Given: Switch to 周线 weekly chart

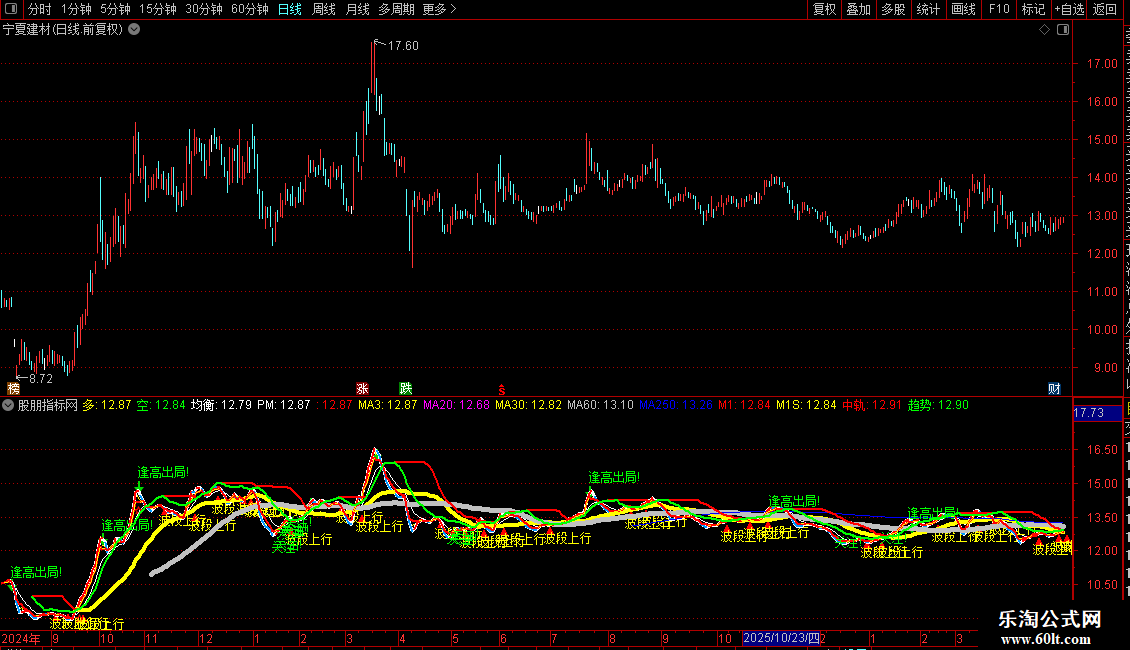Looking at the screenshot, I should (324, 9).
